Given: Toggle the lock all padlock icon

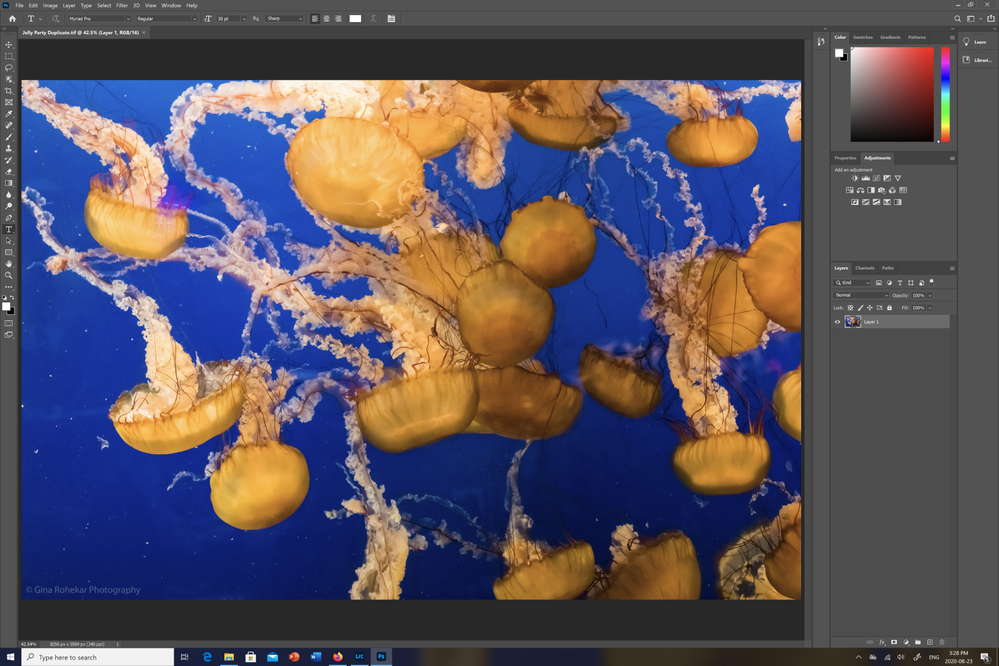Looking at the screenshot, I should coord(889,308).
